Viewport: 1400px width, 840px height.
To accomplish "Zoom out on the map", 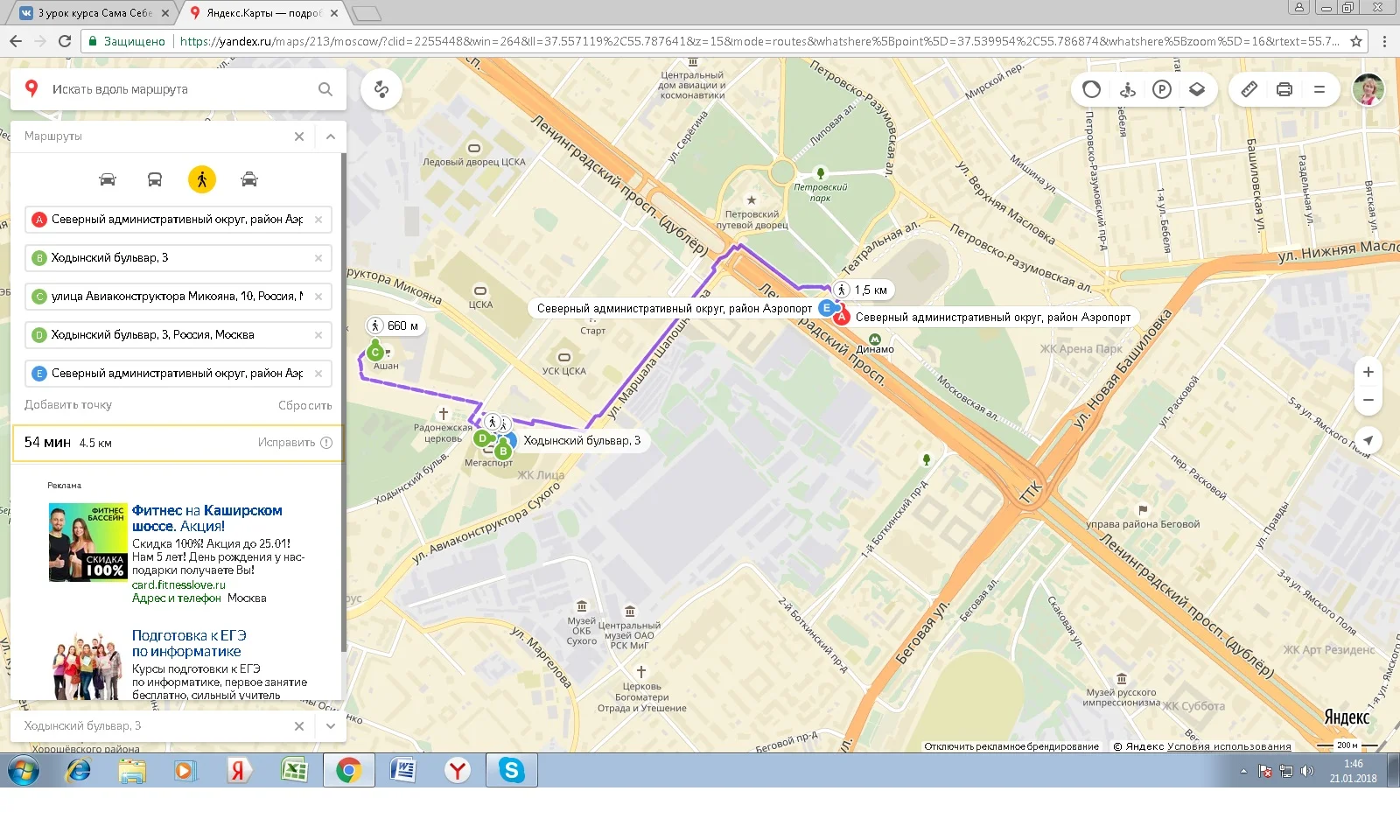I will 1368,401.
